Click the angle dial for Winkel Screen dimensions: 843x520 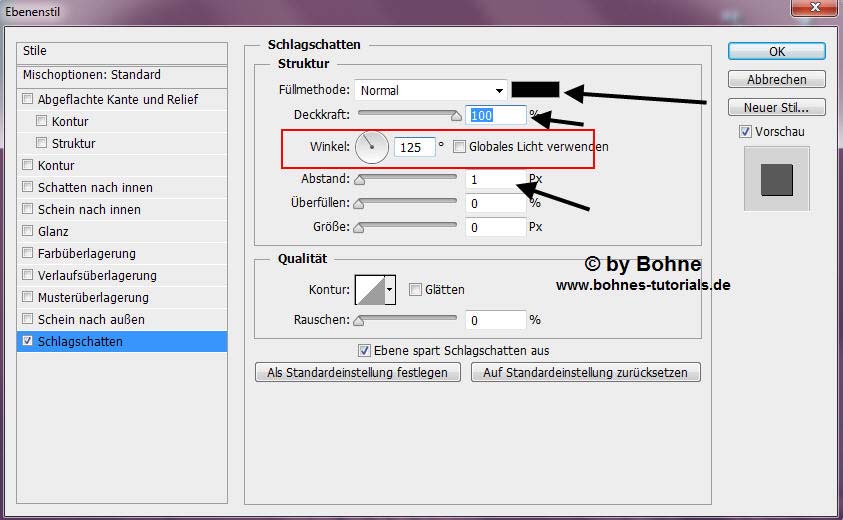click(x=371, y=147)
